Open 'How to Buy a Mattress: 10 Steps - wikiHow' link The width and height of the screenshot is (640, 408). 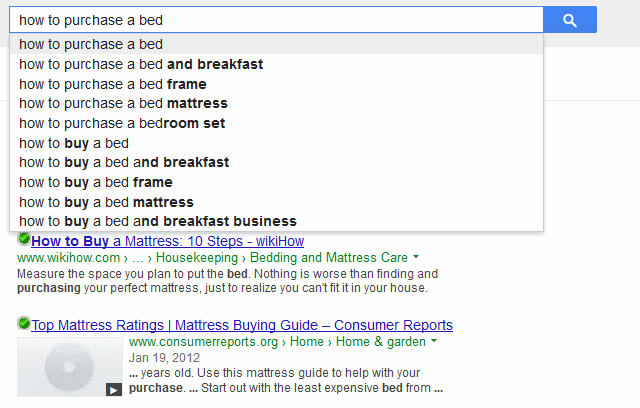(167, 241)
